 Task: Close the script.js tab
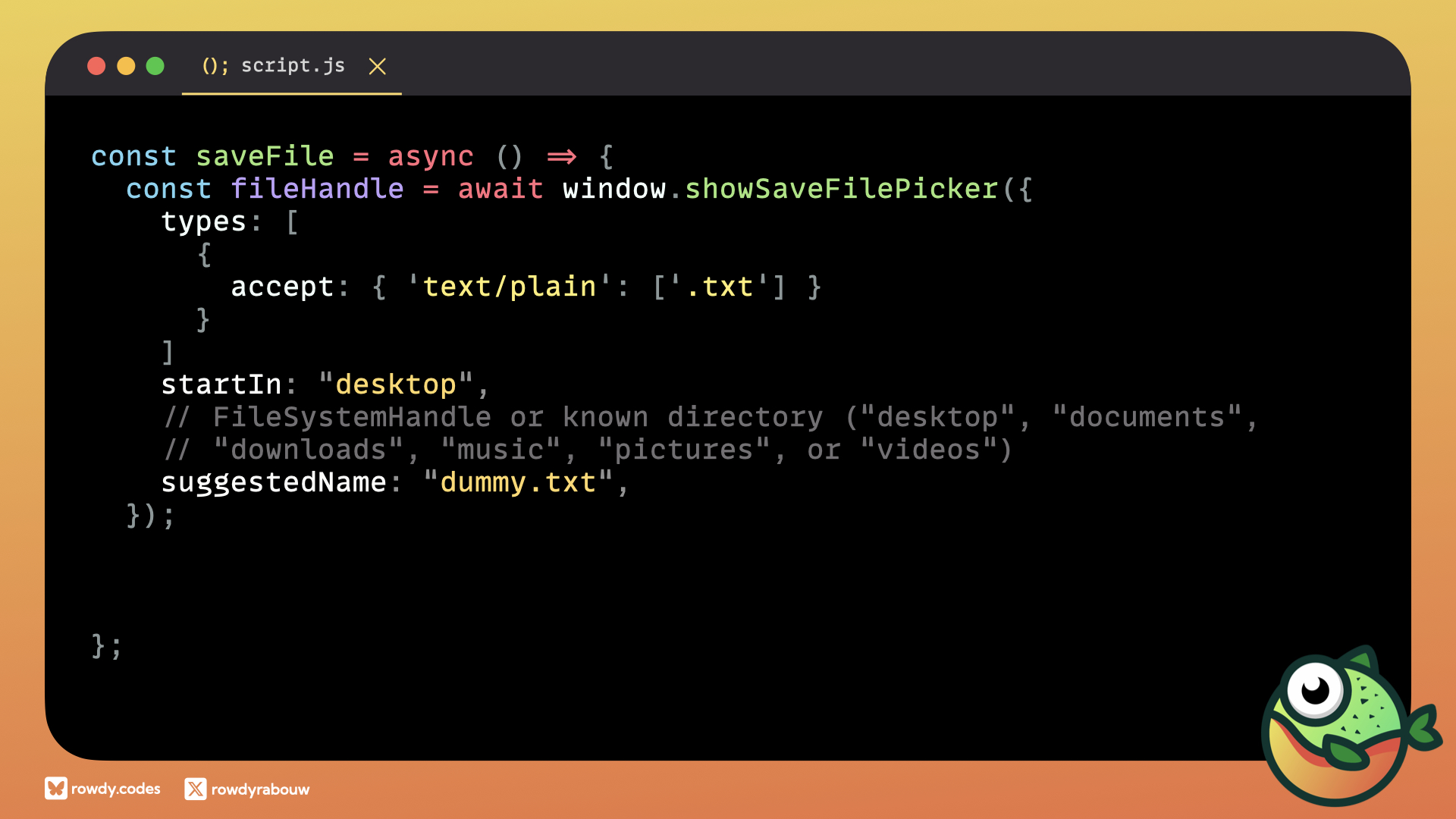(x=377, y=67)
